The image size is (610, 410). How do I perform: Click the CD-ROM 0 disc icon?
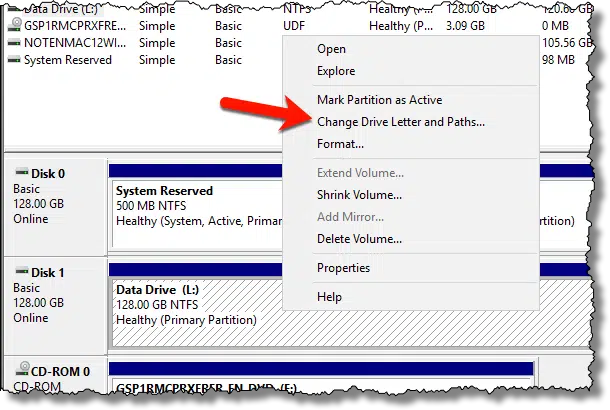23,369
